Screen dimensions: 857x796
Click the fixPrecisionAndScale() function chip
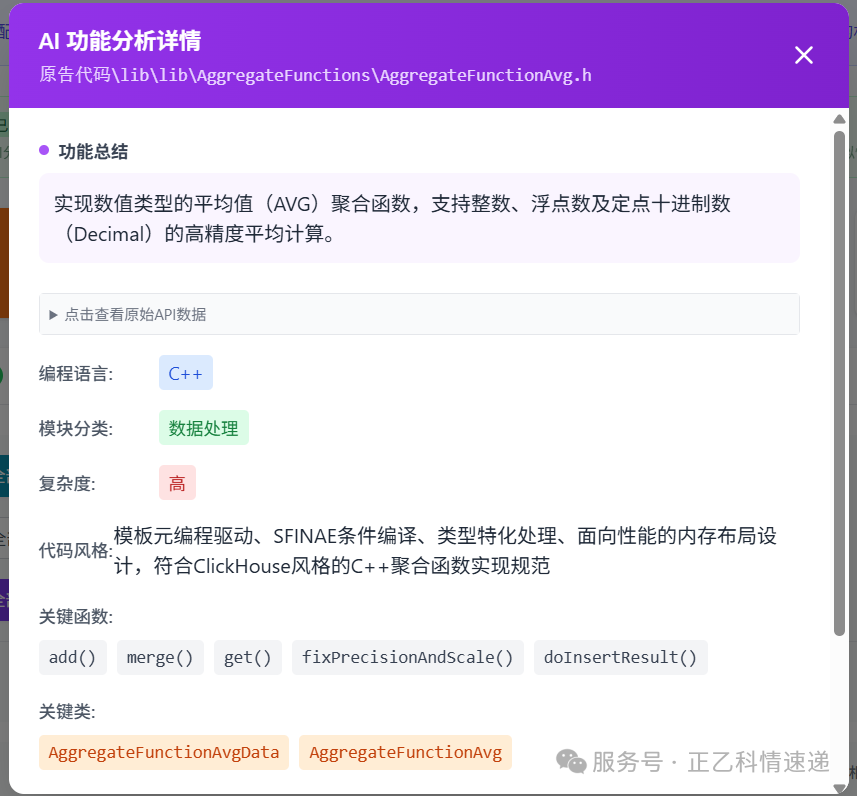(407, 658)
